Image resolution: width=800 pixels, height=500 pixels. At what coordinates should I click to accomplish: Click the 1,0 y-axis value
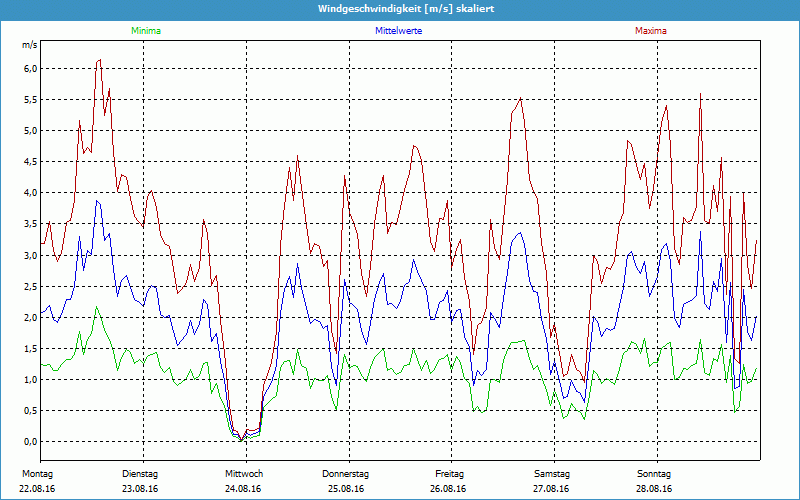click(31, 380)
